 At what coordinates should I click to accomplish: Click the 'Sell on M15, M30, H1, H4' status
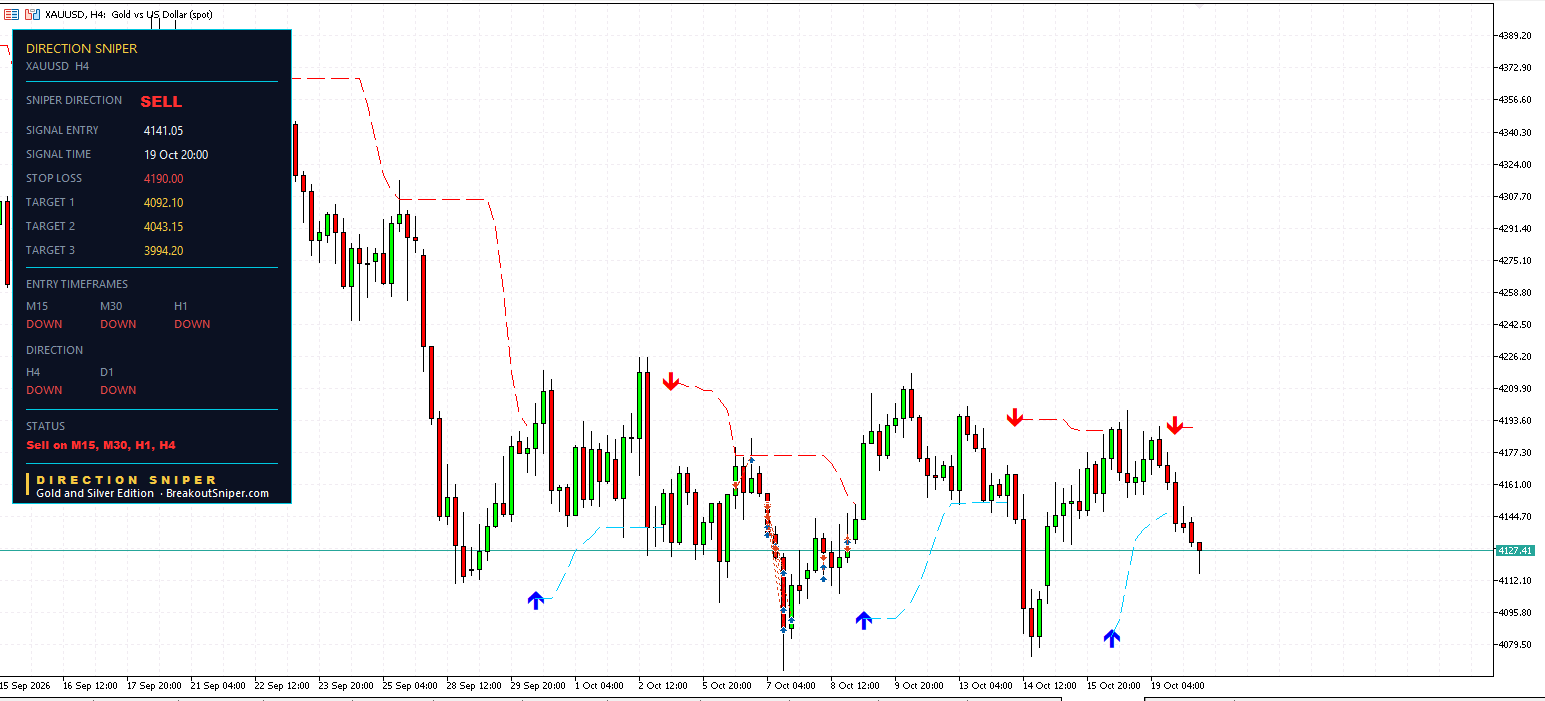101,445
